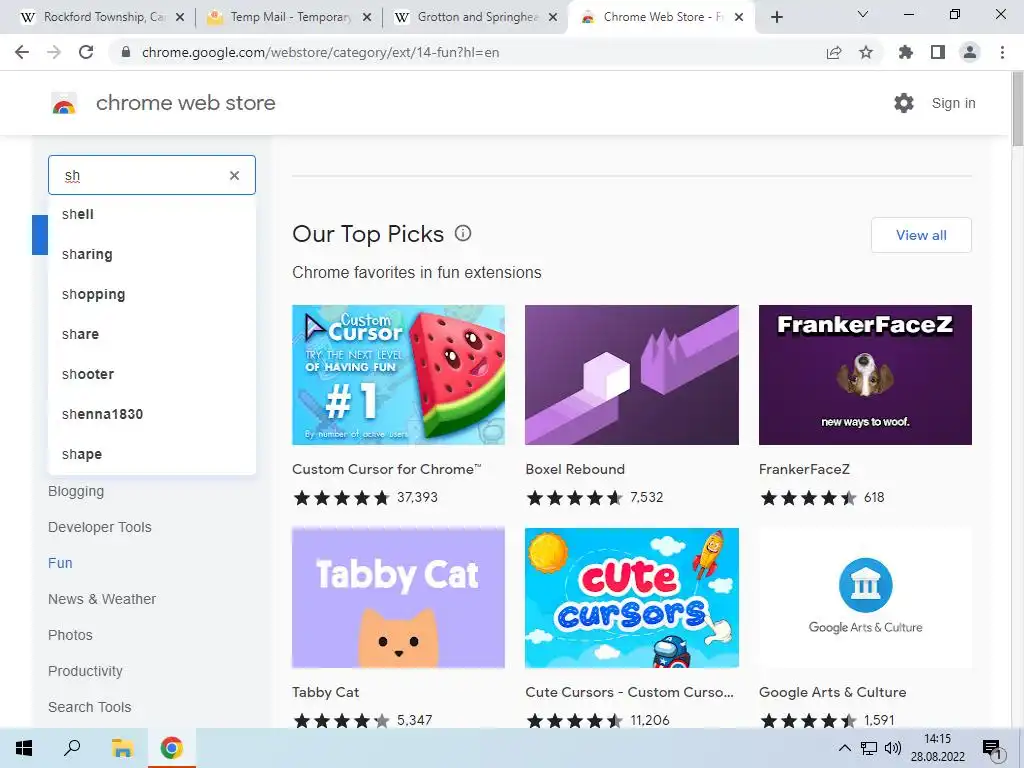The width and height of the screenshot is (1024, 768).
Task: Close the Chrome Web Store tab
Action: (x=739, y=17)
